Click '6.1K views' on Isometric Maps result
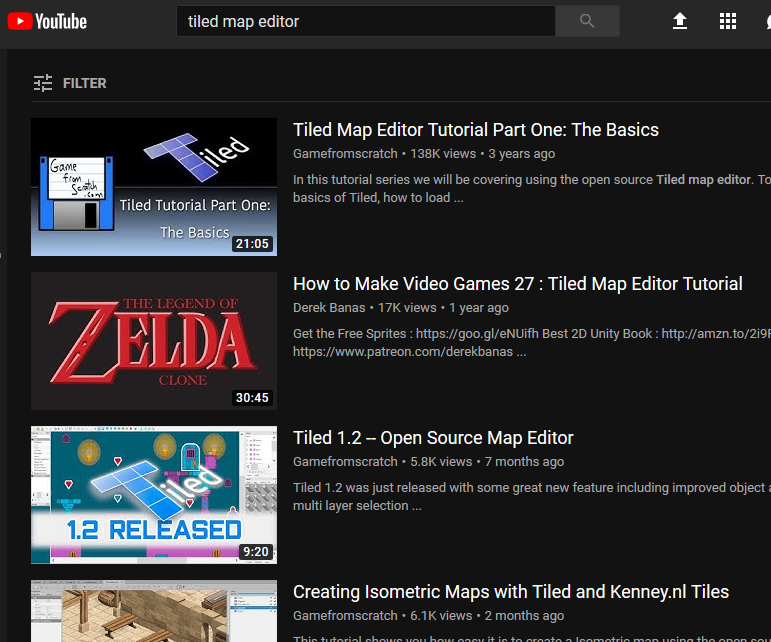771x642 pixels. click(441, 615)
